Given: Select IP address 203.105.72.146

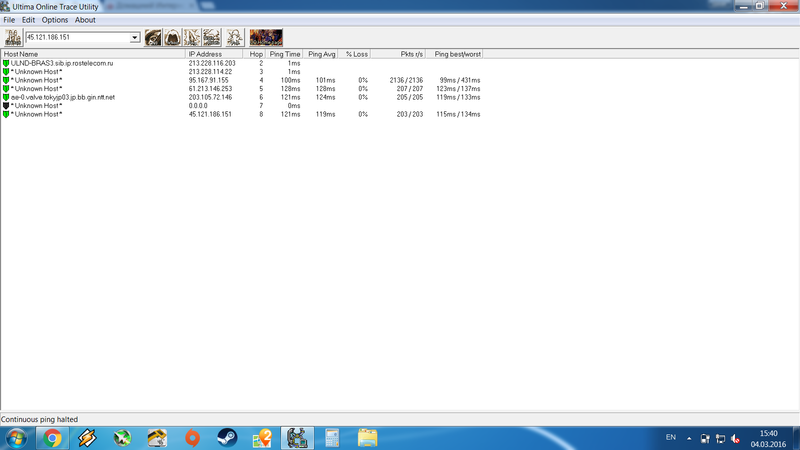Looking at the screenshot, I should 210,97.
